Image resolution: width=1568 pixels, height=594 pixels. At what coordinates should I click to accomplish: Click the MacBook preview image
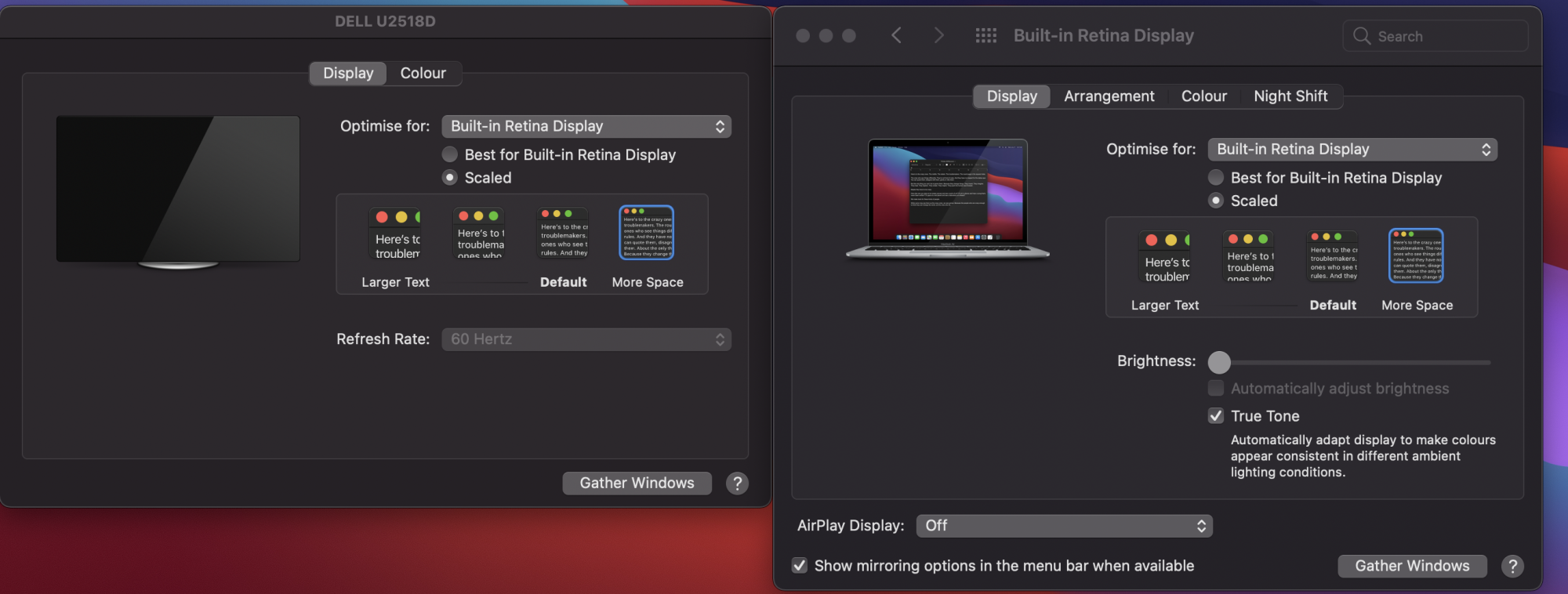(x=948, y=199)
